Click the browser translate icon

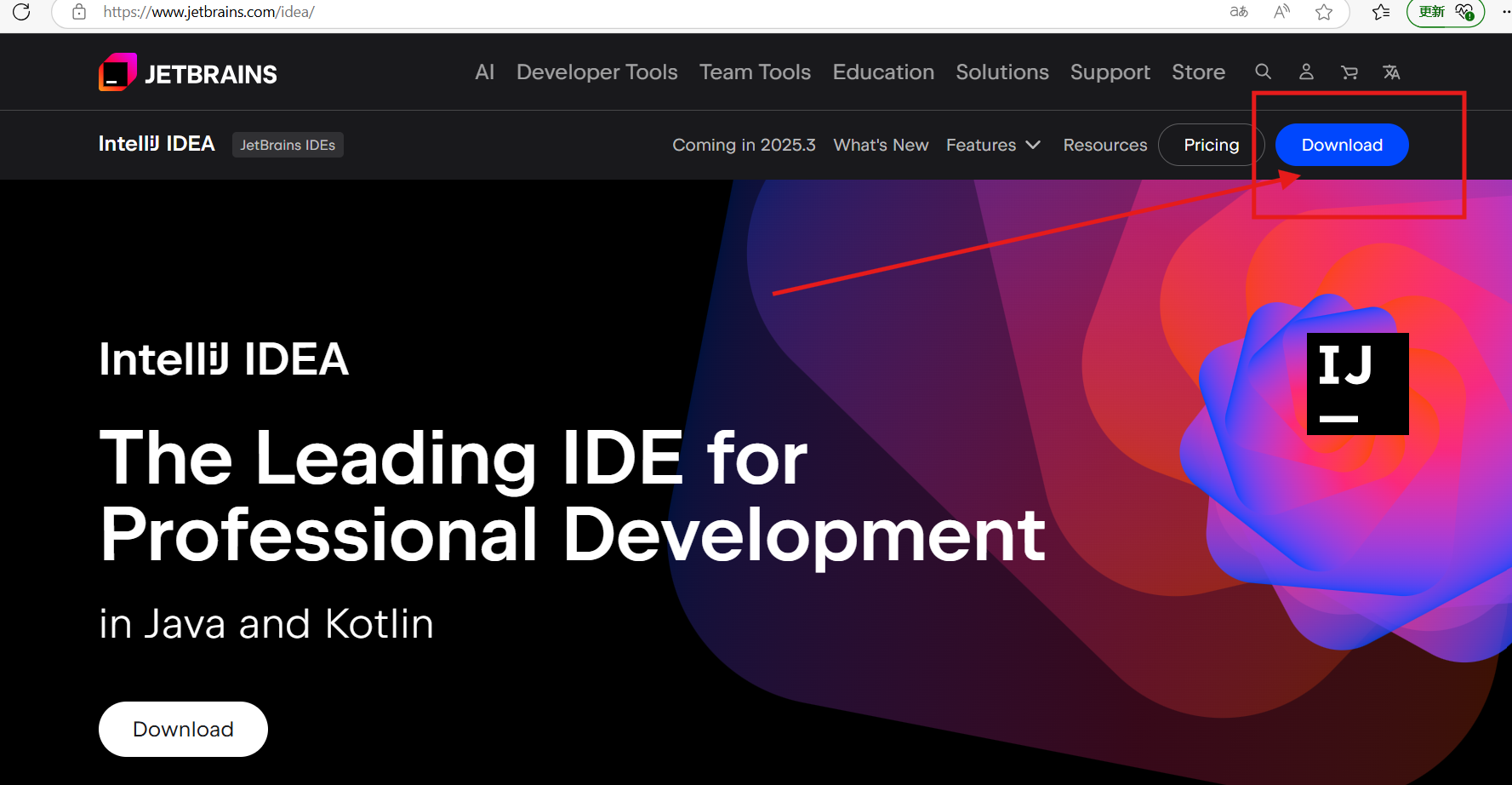click(1239, 12)
